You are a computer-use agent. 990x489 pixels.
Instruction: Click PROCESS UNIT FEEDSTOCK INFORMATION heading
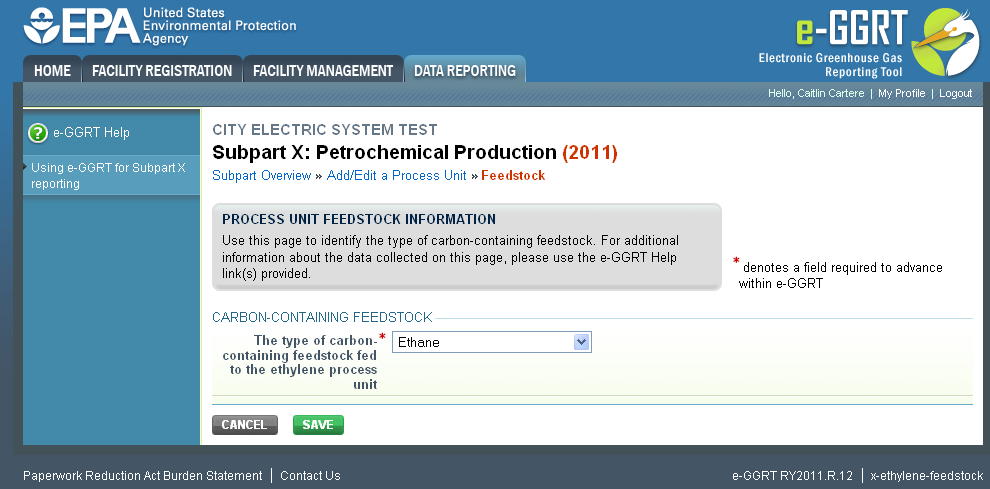click(x=359, y=219)
